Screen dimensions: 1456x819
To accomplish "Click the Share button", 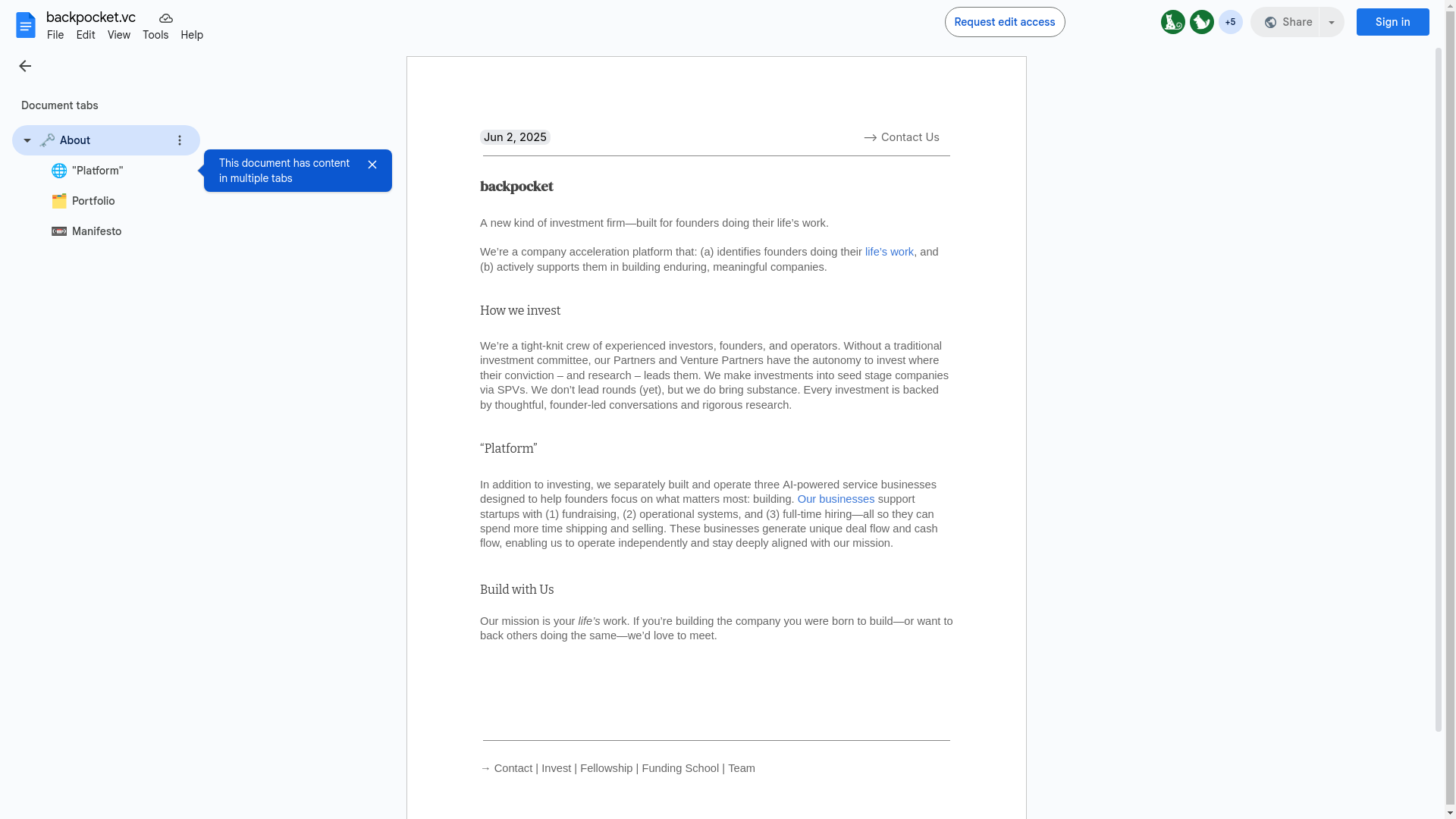I will coord(1285,22).
